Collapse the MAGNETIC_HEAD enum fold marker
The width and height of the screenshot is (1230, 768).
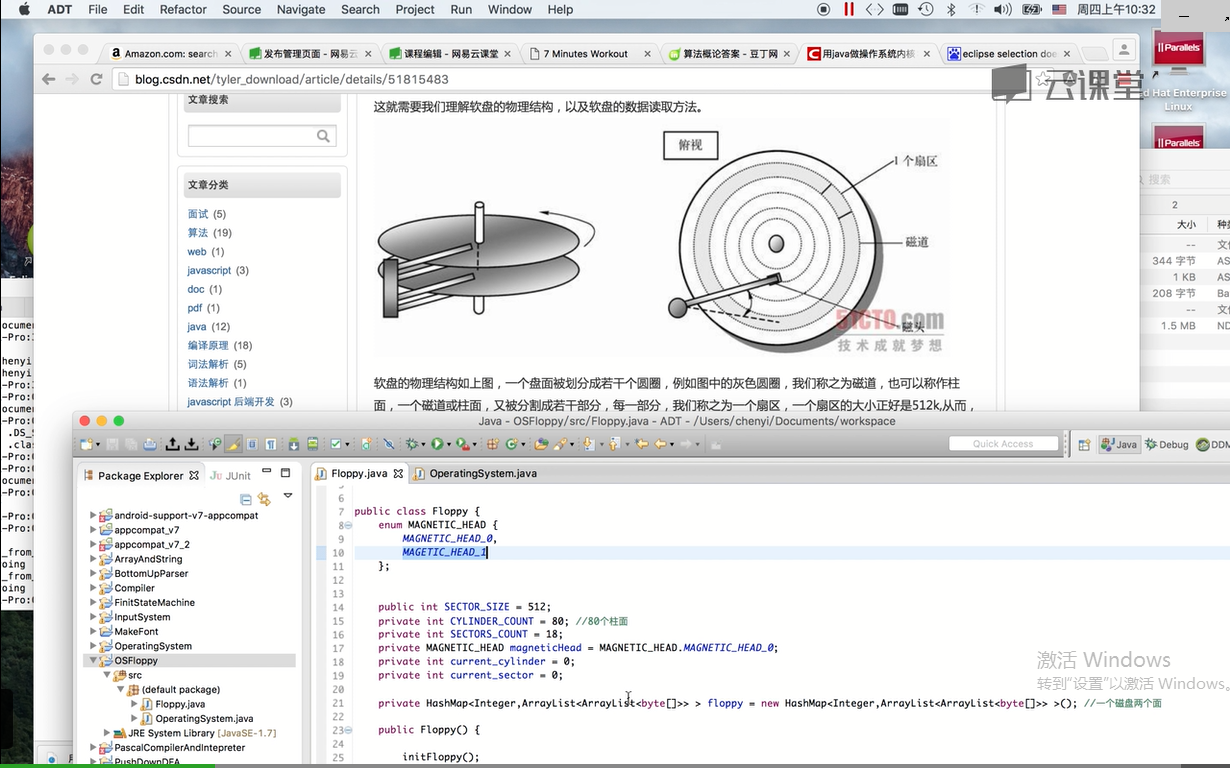(348, 525)
